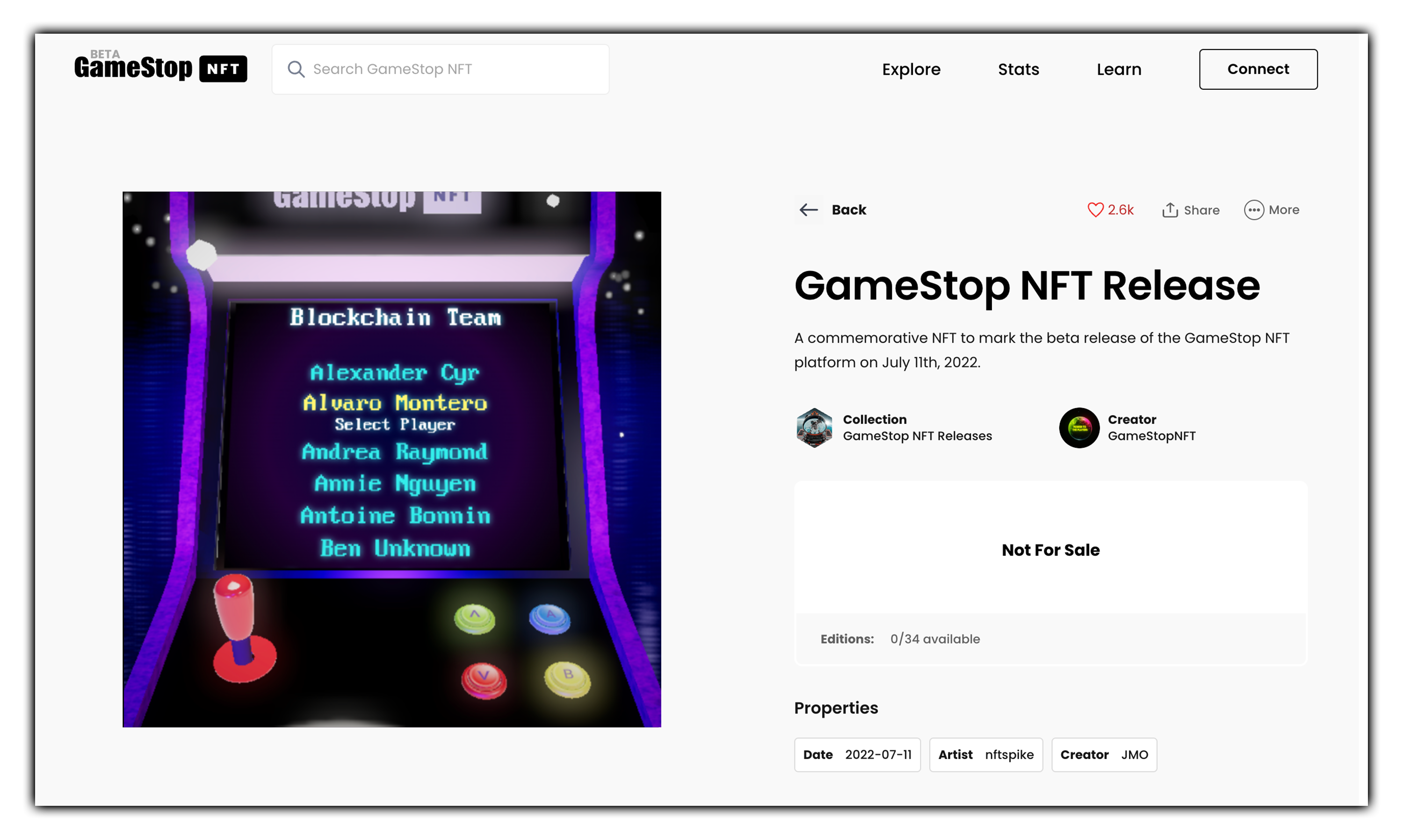The height and width of the screenshot is (840, 1403).
Task: Open the GameStopNFT creator avatar
Action: tap(1079, 428)
